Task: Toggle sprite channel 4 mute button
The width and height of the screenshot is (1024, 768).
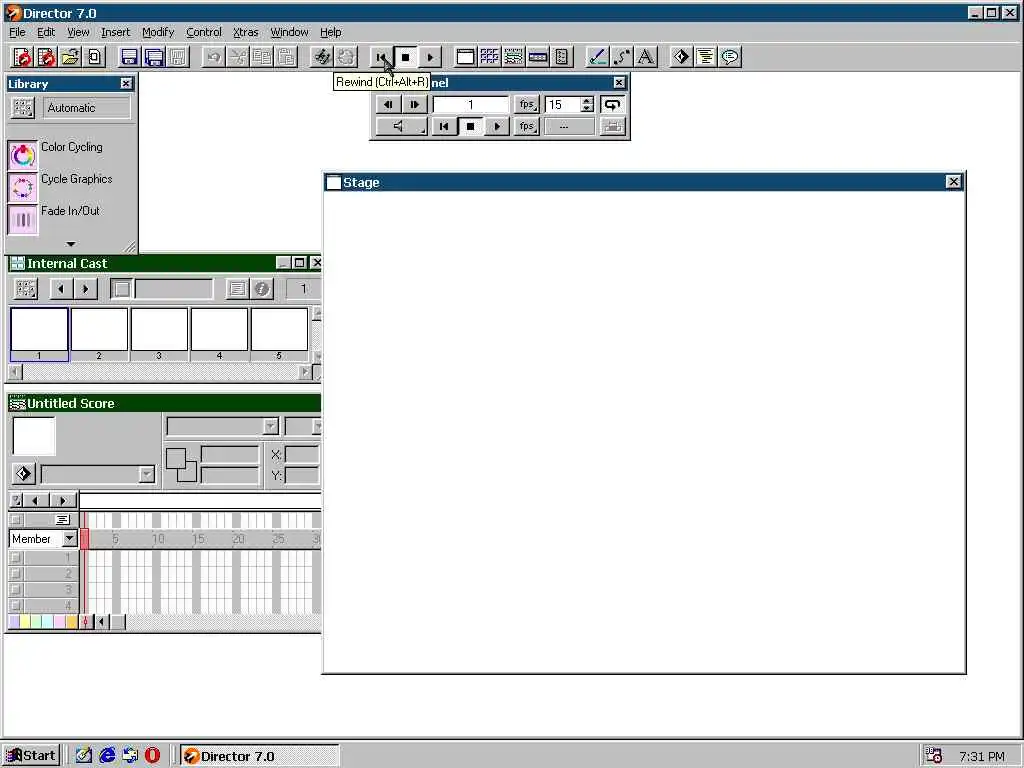Action: tap(16, 605)
